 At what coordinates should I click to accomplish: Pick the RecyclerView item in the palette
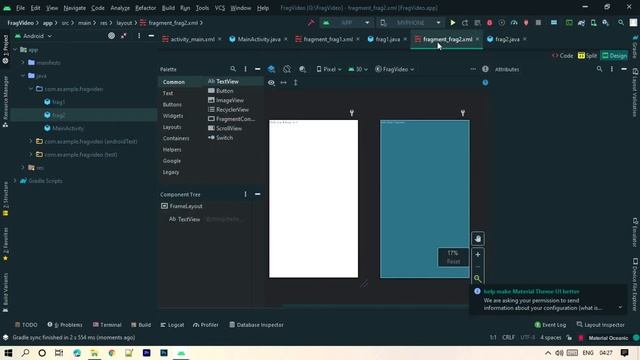coord(232,109)
